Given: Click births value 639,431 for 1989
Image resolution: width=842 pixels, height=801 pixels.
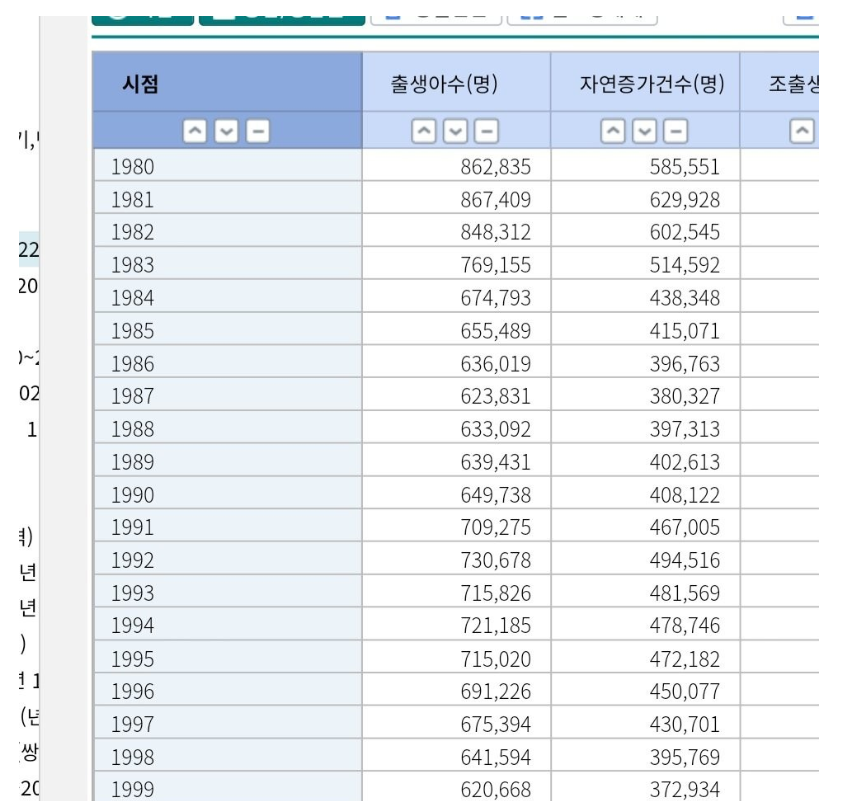Looking at the screenshot, I should [496, 462].
